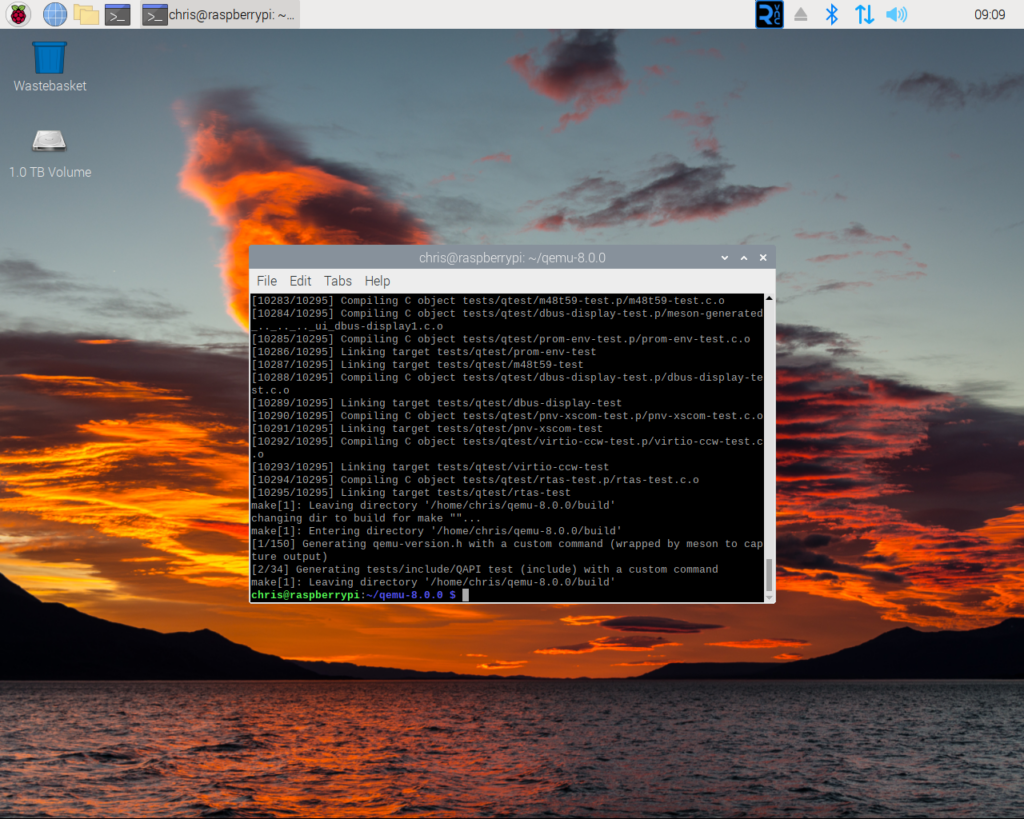Open the terminal File menu
Screen dimensions: 1024x819
point(266,281)
